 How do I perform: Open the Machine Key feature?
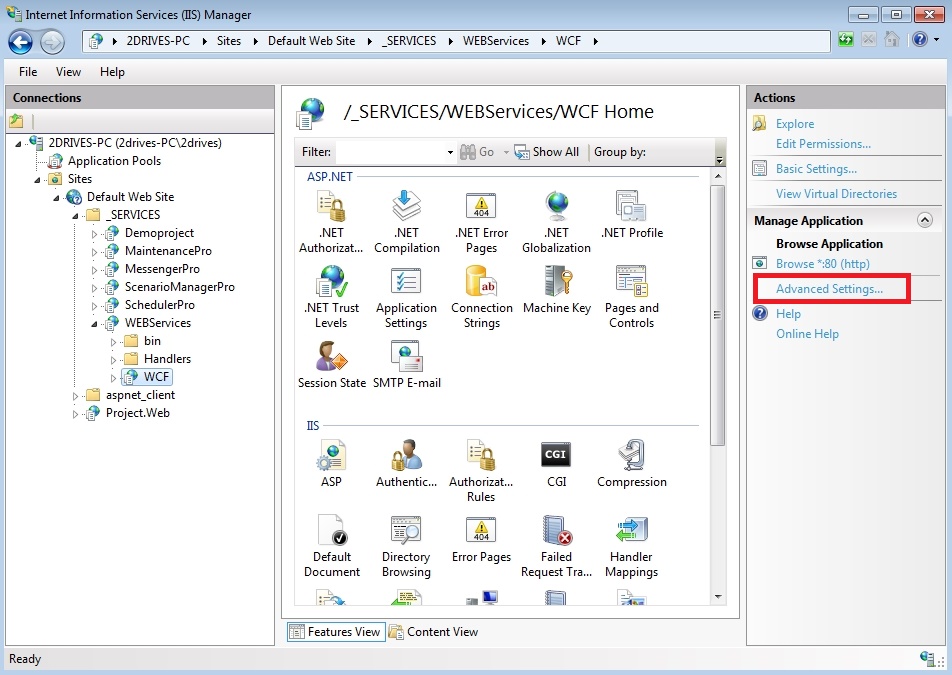pyautogui.click(x=556, y=284)
